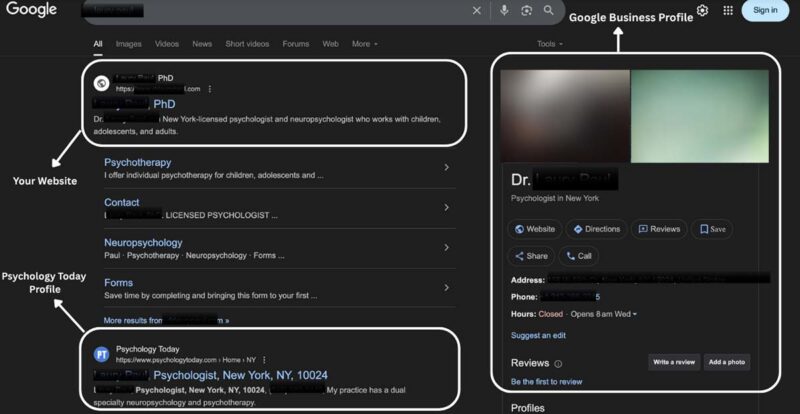Open the Psychotherapy sitelink
Viewport: 800px width, 414px height.
[x=138, y=162]
